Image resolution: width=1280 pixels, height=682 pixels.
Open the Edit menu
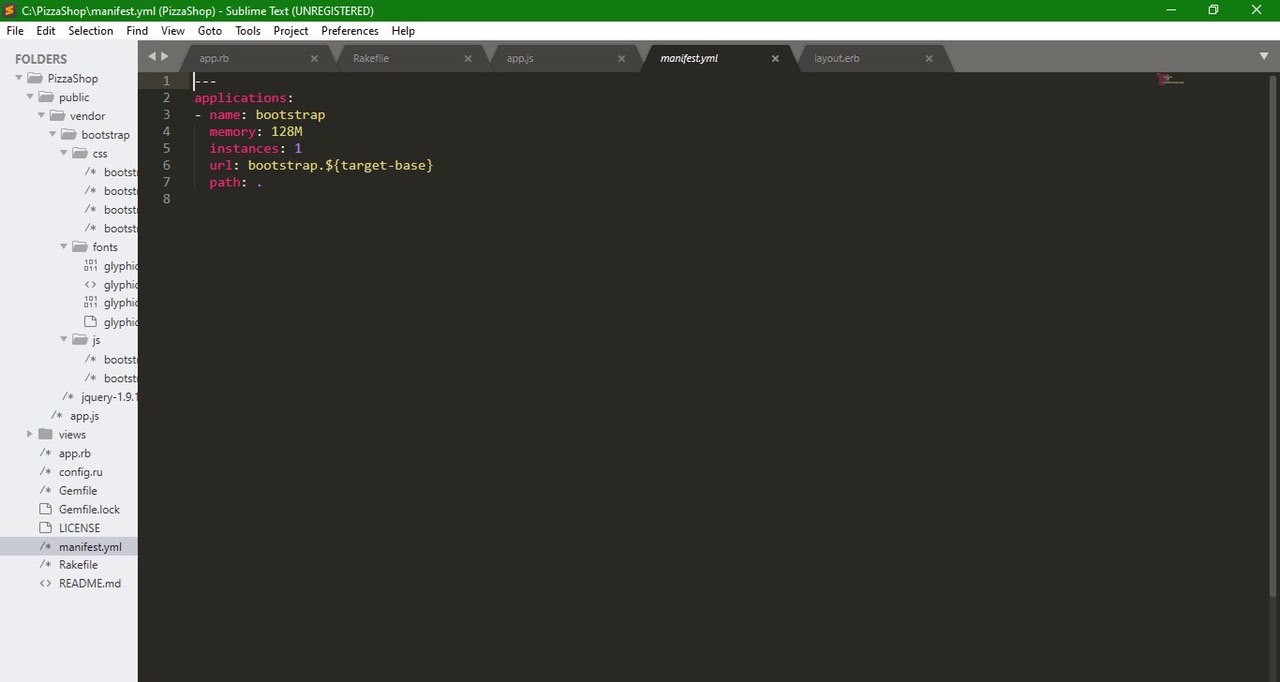(x=46, y=31)
